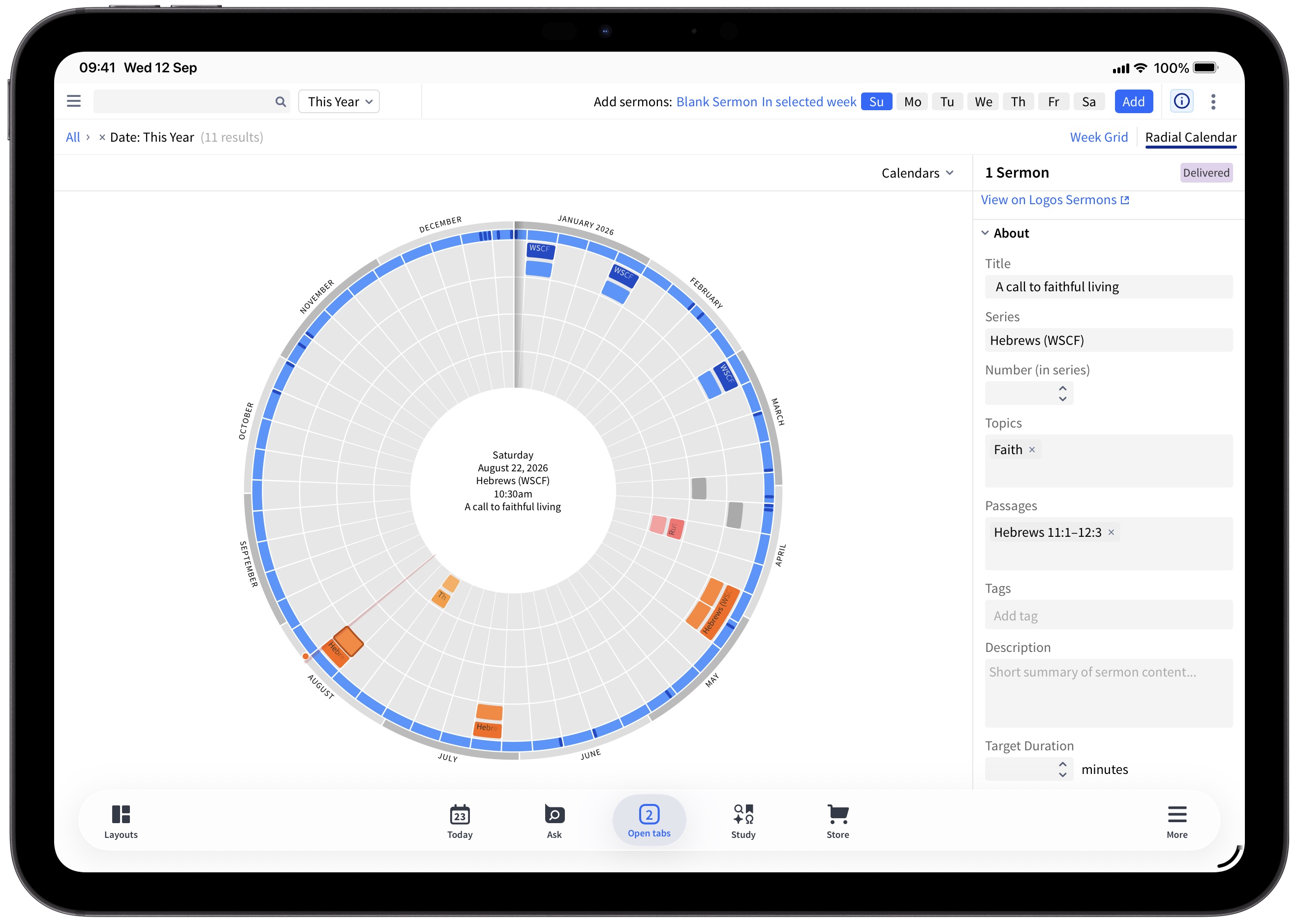The width and height of the screenshot is (1299, 924).
Task: Click the In selected week link
Action: (808, 102)
